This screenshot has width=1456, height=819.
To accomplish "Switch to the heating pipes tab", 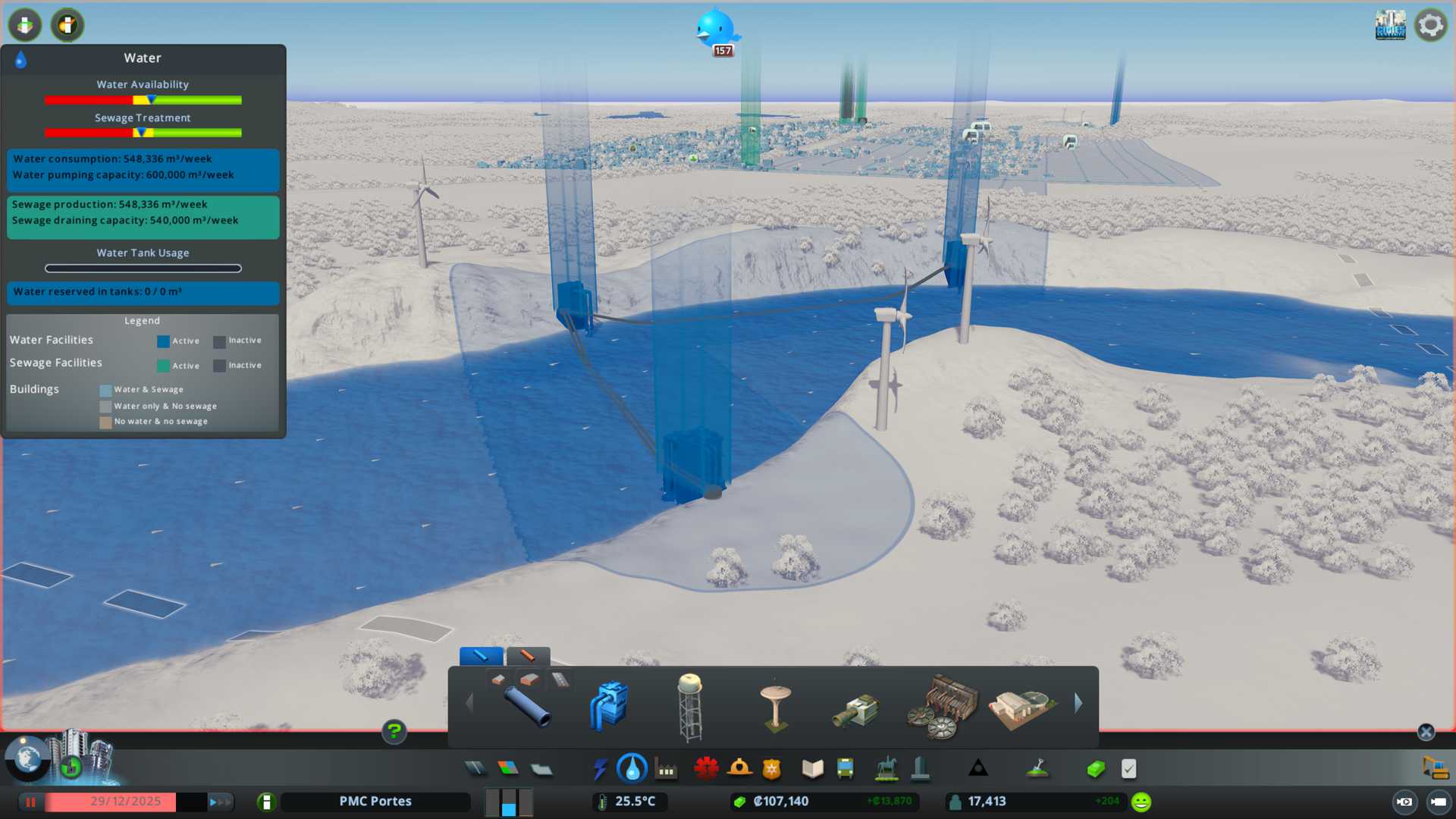I will tap(528, 655).
